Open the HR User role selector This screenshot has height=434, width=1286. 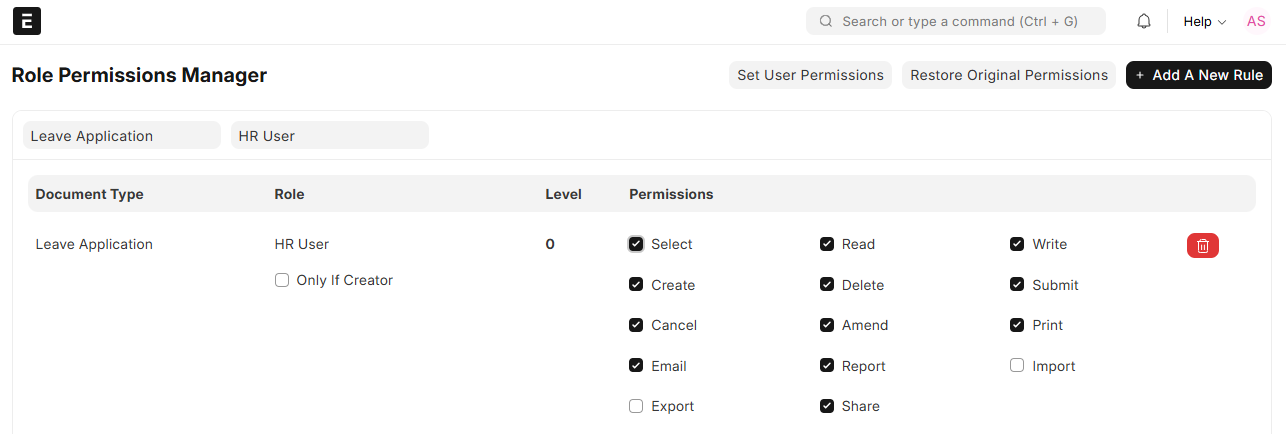[329, 136]
